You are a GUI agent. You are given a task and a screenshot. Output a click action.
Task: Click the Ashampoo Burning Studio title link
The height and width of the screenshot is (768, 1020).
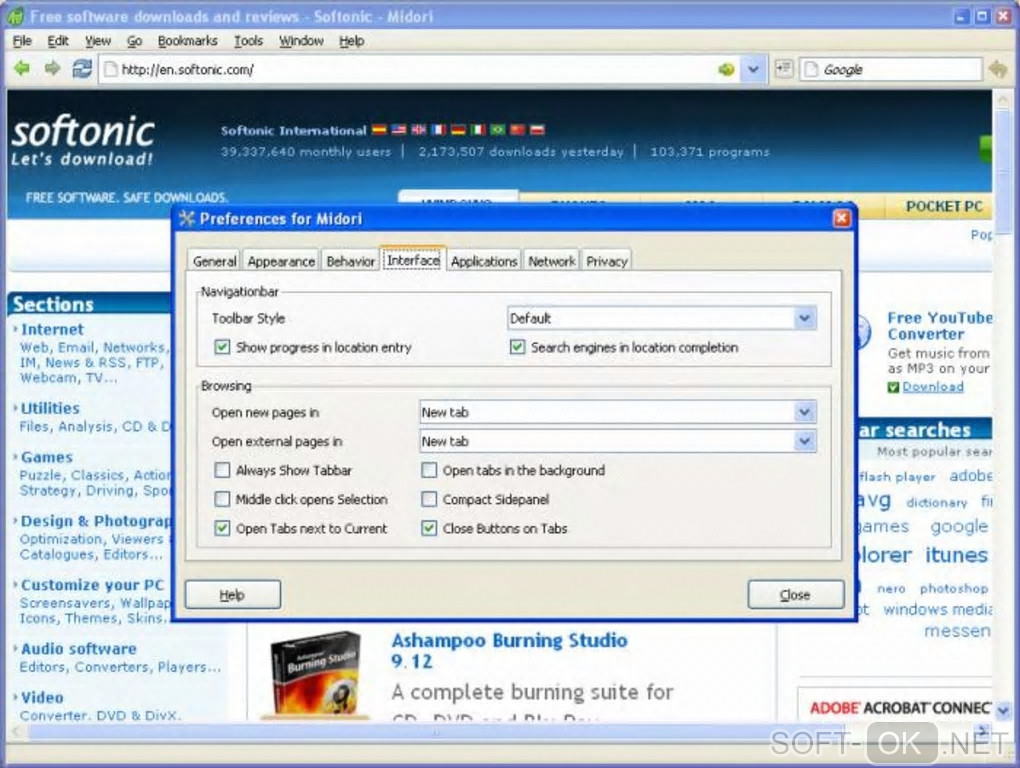point(509,650)
